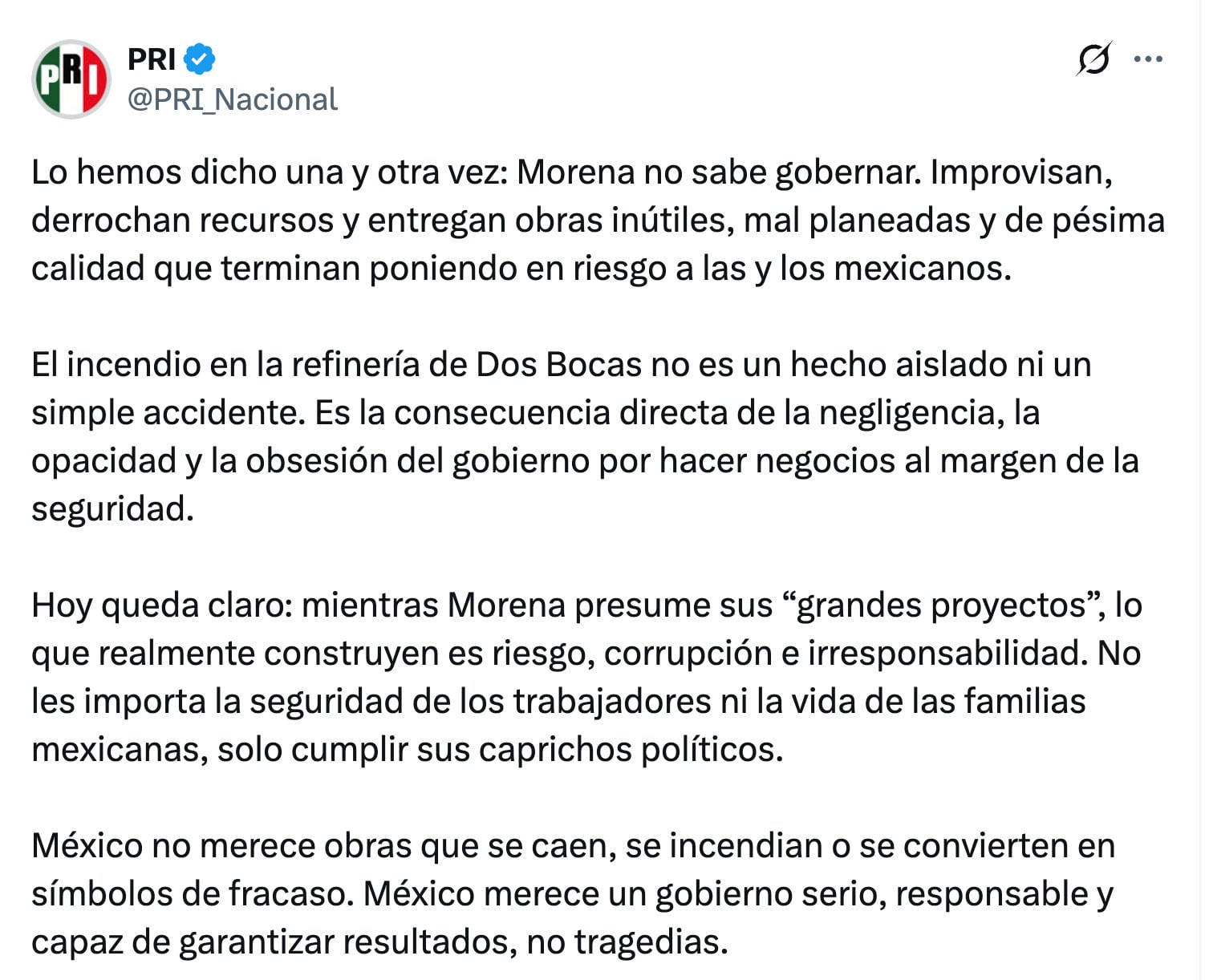Open the @PRI_Nacional profile handle
The height and width of the screenshot is (980, 1205).
pos(231,99)
